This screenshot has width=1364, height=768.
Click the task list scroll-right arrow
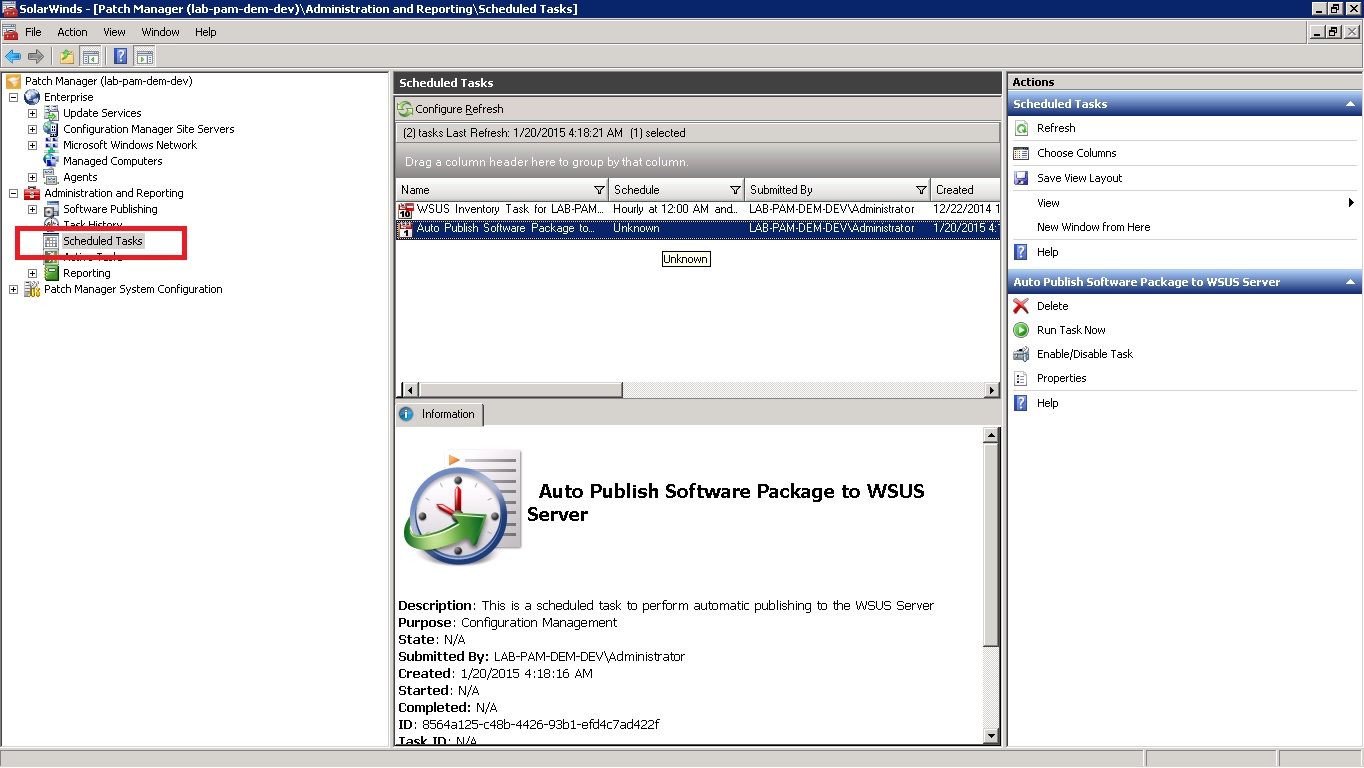point(991,390)
